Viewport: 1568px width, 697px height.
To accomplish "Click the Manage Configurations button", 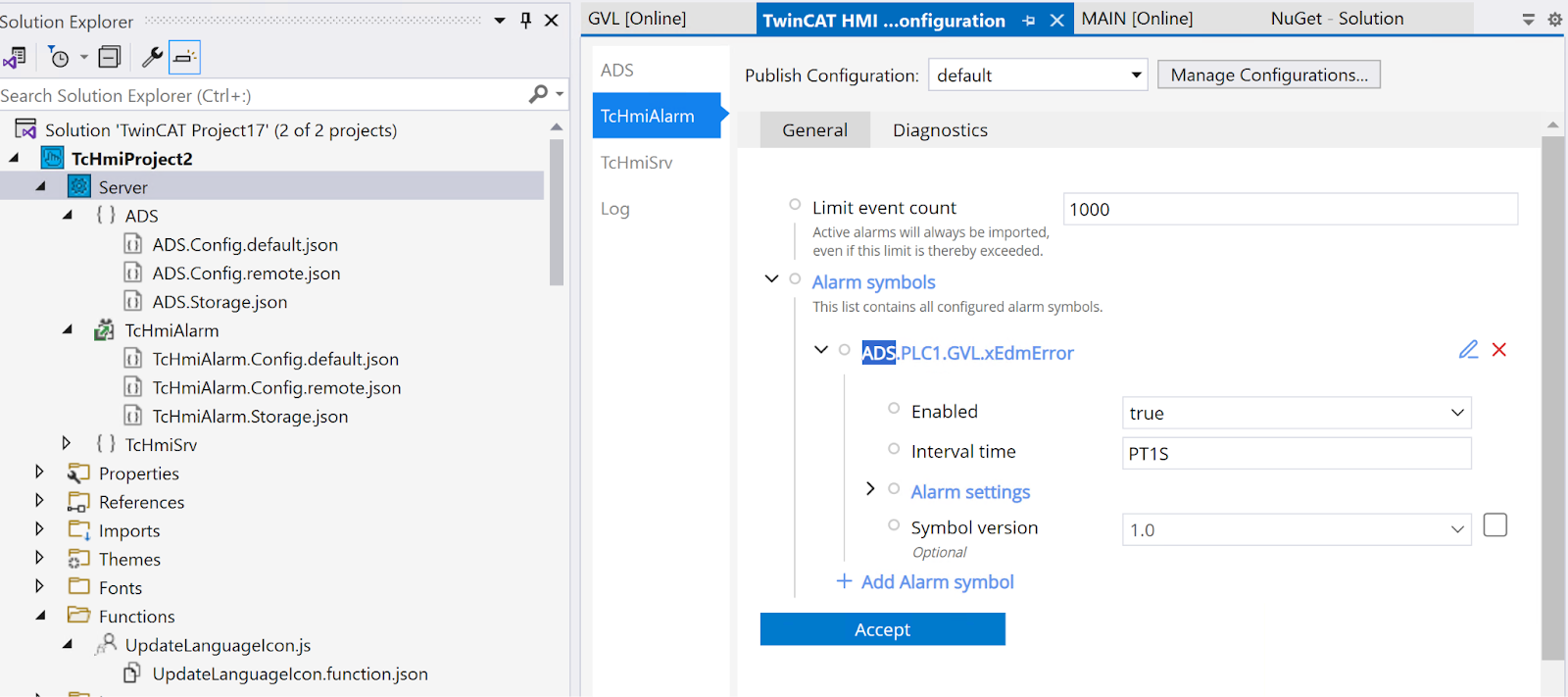I will tap(1269, 75).
